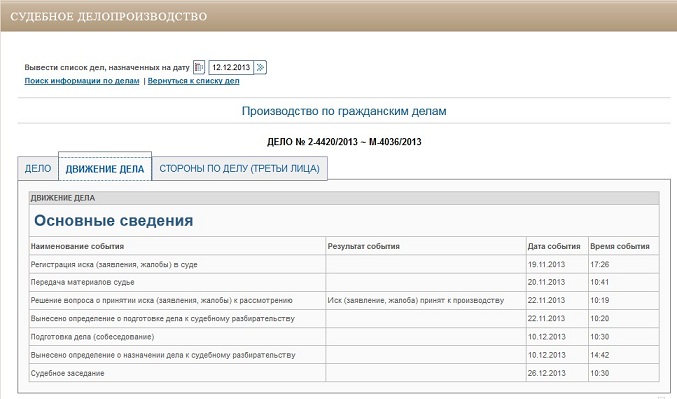677x399 pixels.
Task: Click the time 10:41
Action: [600, 282]
